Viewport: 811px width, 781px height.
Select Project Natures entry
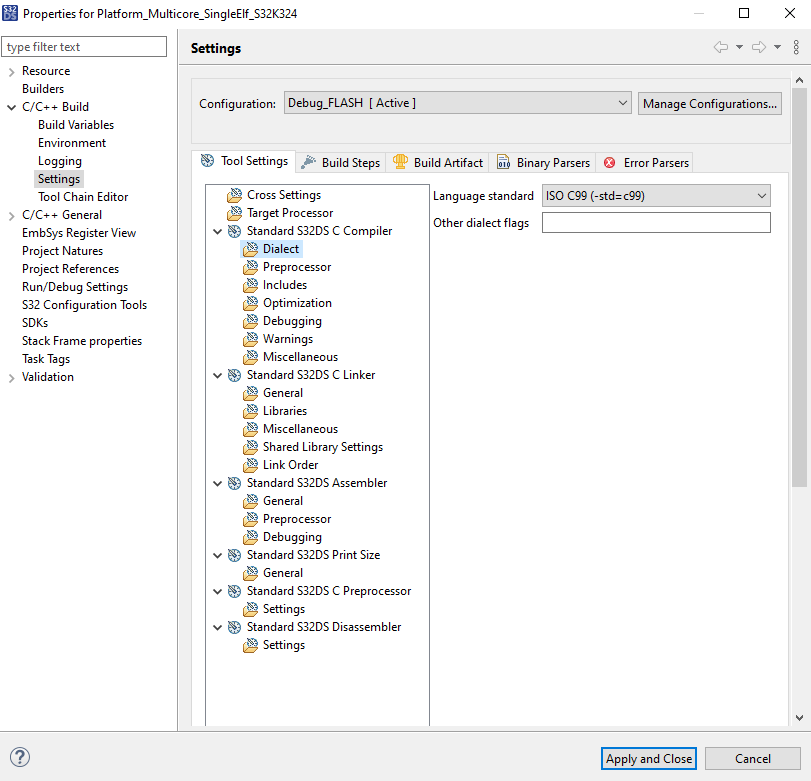click(x=63, y=251)
